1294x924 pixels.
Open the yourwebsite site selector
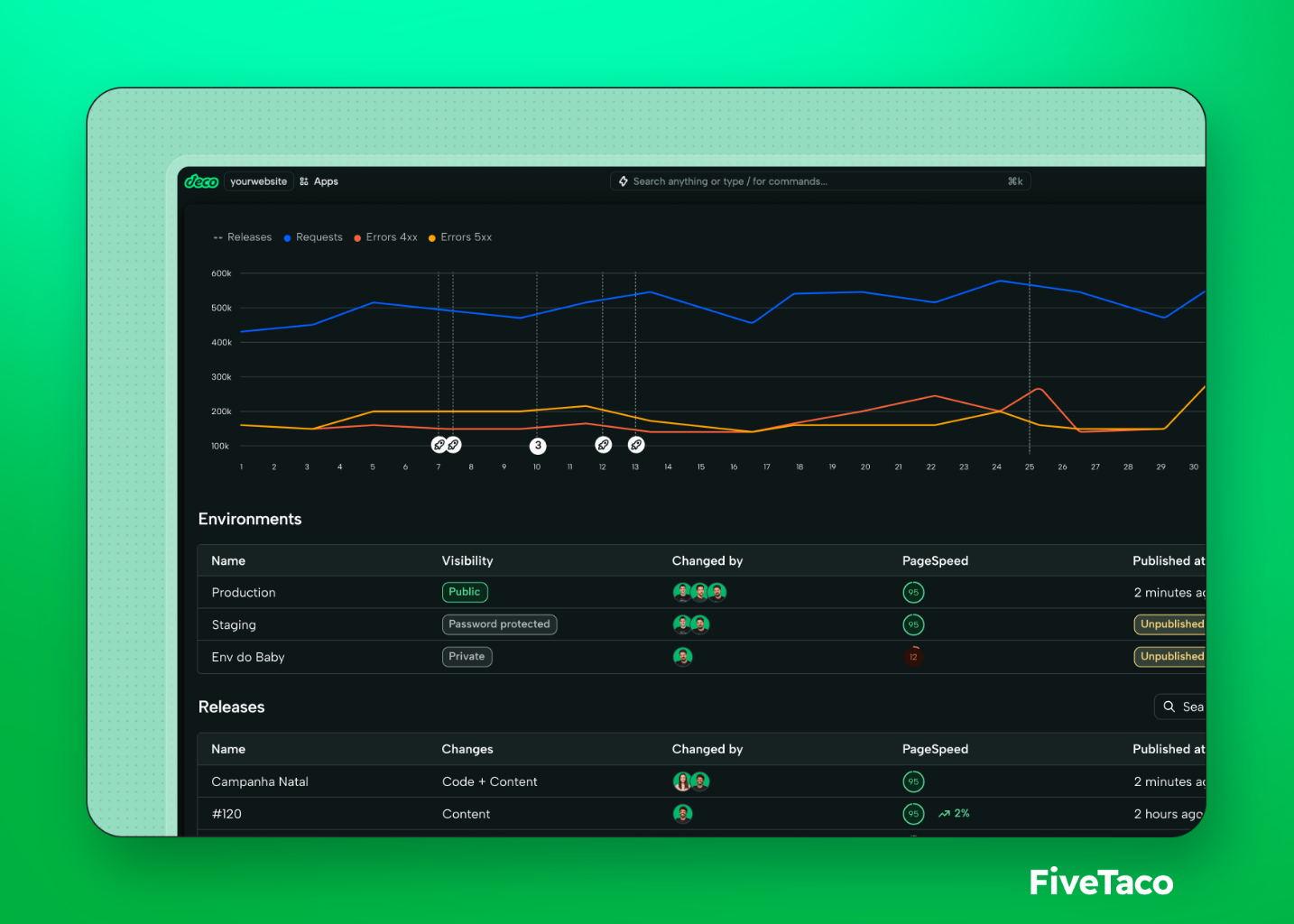[258, 181]
